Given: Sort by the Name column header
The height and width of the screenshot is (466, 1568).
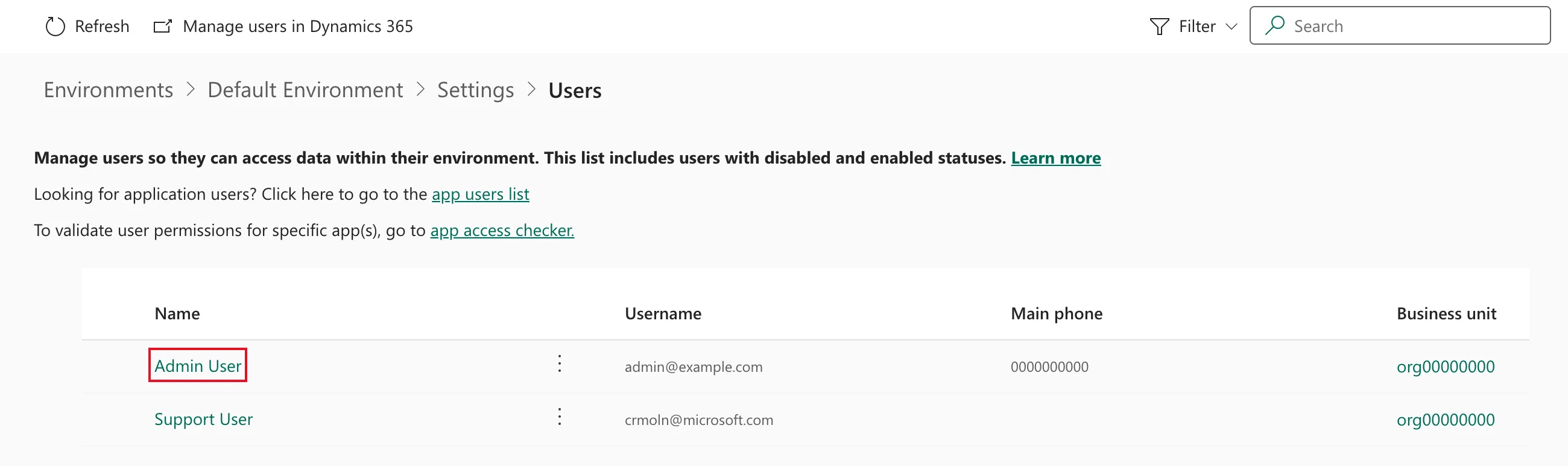Looking at the screenshot, I should point(177,313).
